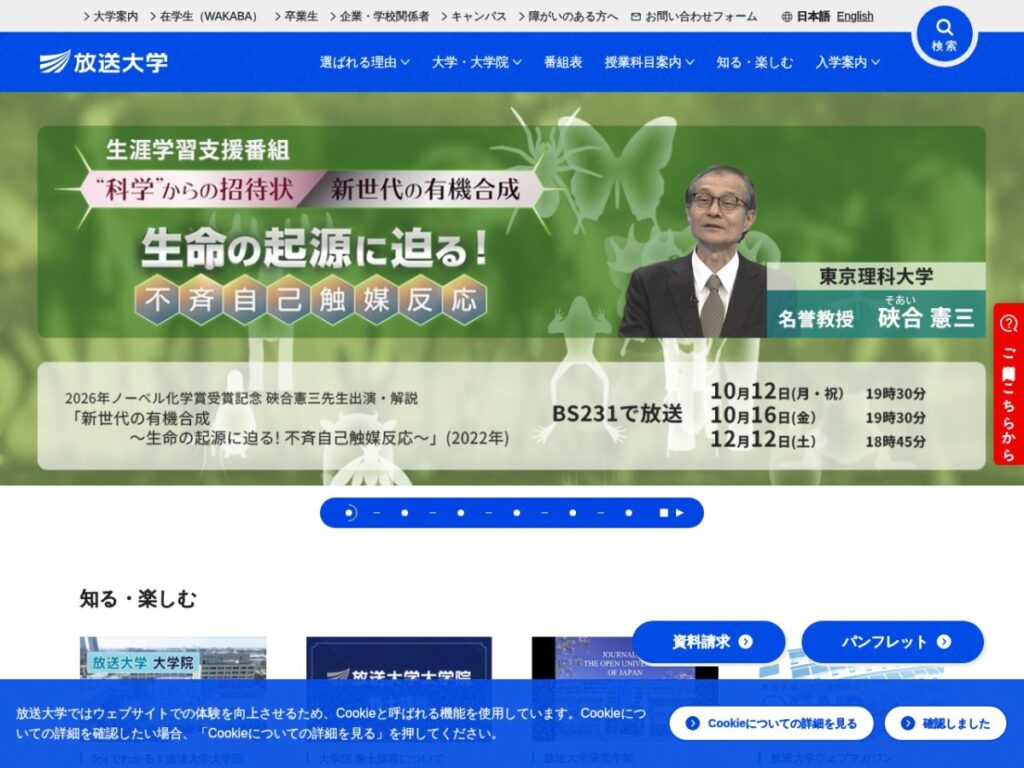Open 企業・学校関係者 link
The height and width of the screenshot is (768, 1024).
(x=379, y=17)
